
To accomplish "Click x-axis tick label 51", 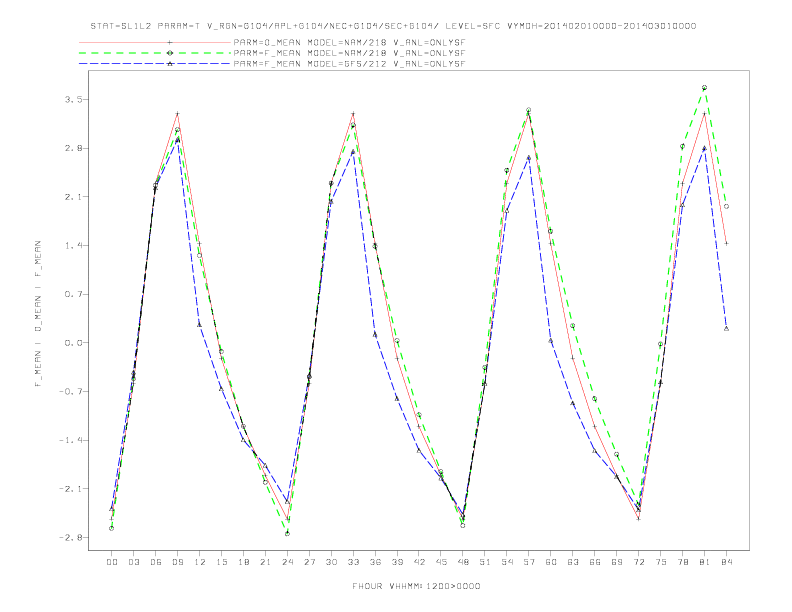I will [485, 562].
